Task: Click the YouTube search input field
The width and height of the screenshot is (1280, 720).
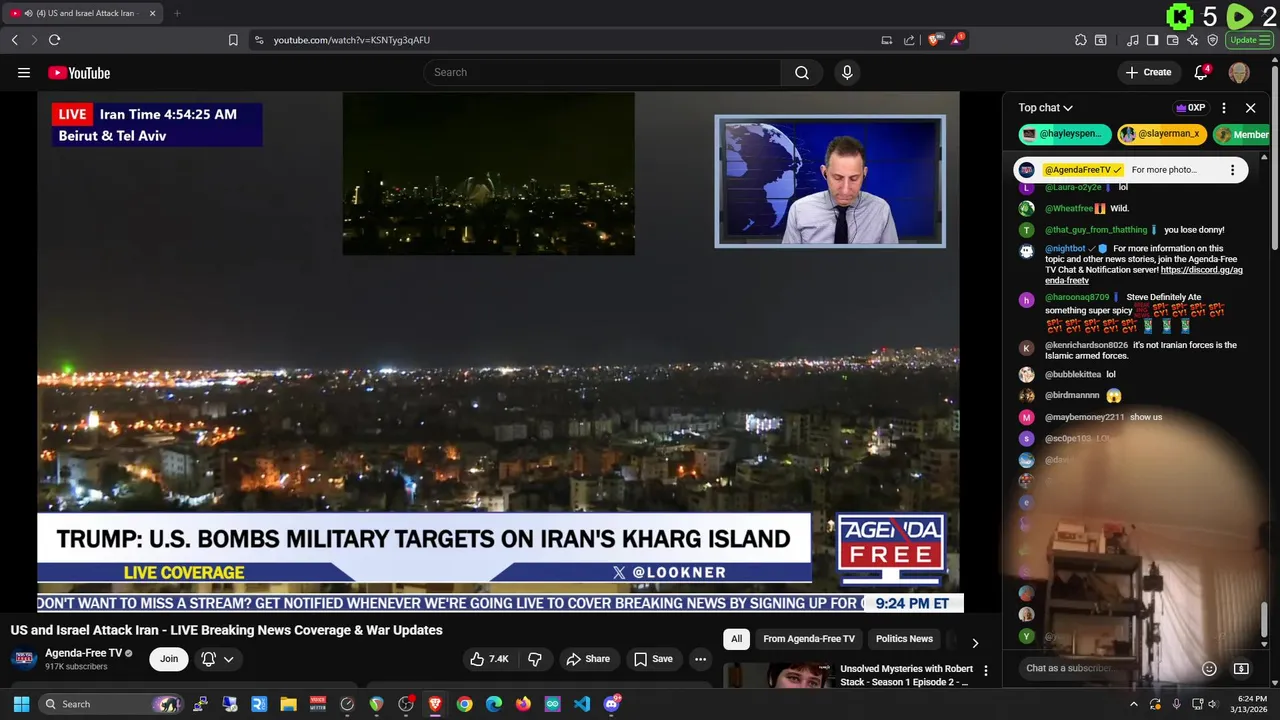Action: [603, 72]
